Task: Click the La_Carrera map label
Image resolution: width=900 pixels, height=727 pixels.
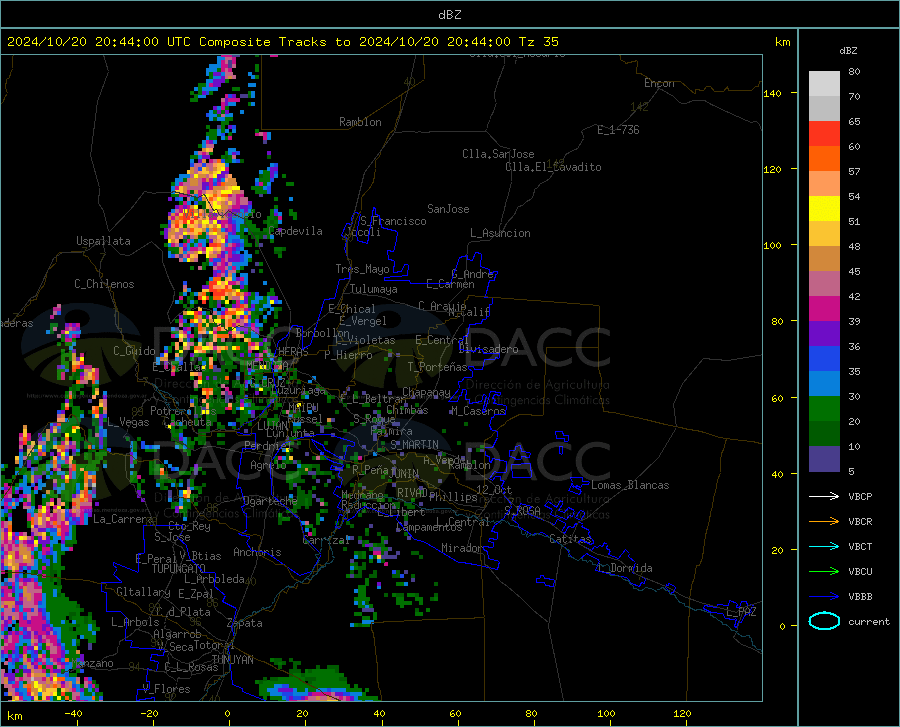Action: tap(123, 519)
